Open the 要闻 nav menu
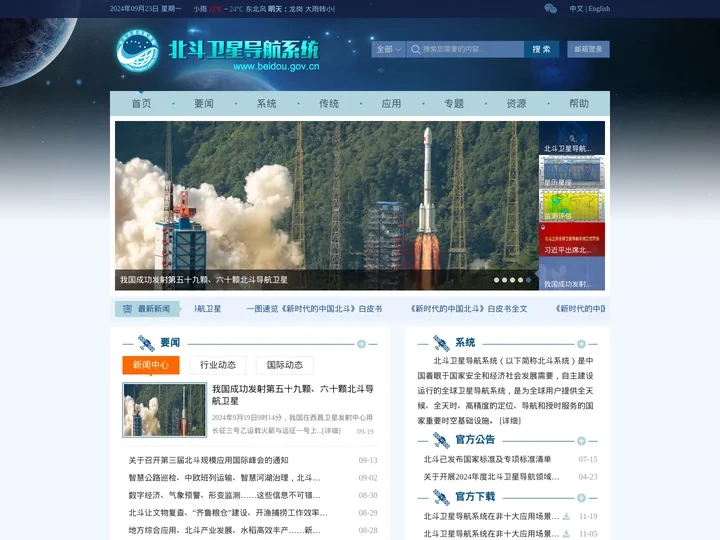This screenshot has height=540, width=720. pyautogui.click(x=204, y=104)
